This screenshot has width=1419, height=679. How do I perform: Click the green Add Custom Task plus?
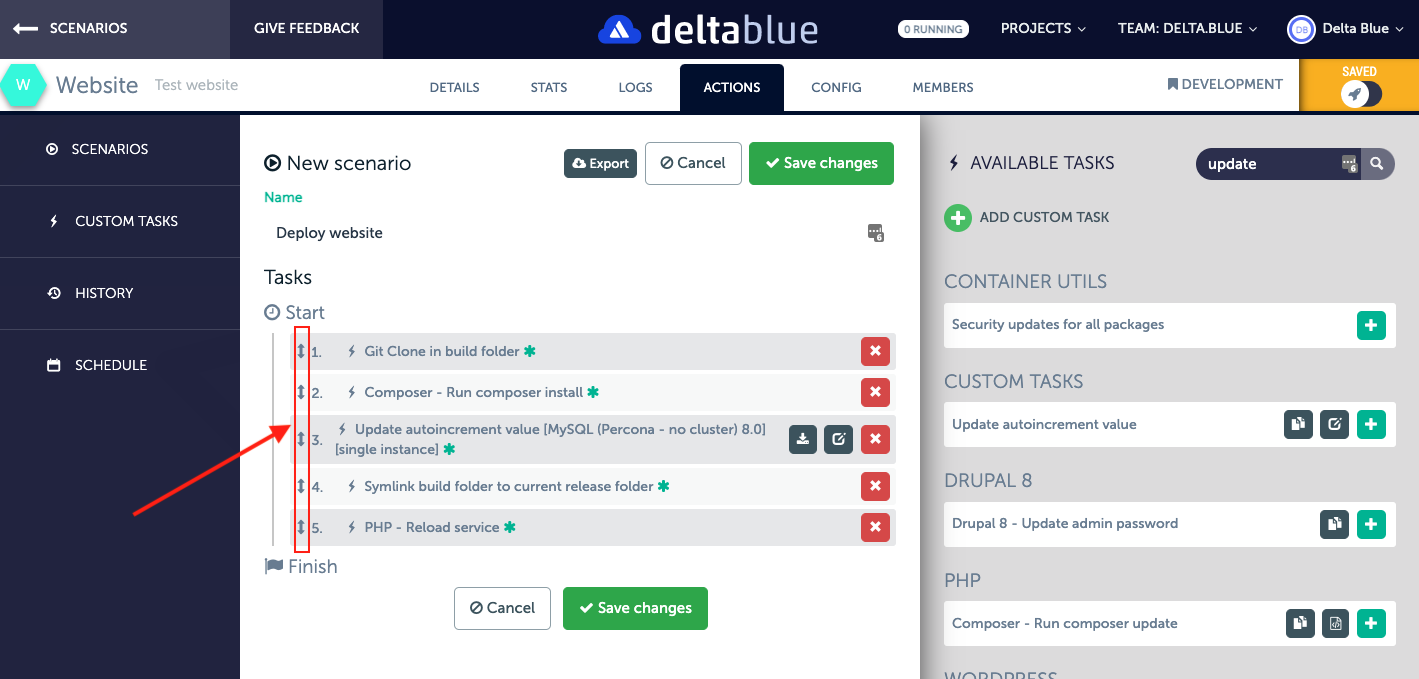click(x=958, y=217)
